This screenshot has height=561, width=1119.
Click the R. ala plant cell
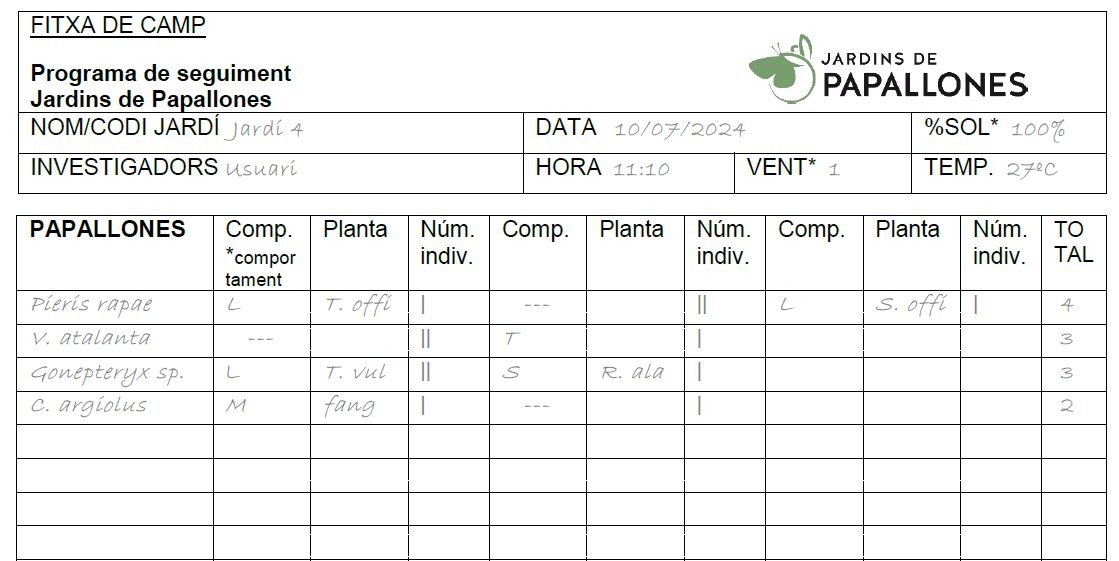[x=635, y=375]
